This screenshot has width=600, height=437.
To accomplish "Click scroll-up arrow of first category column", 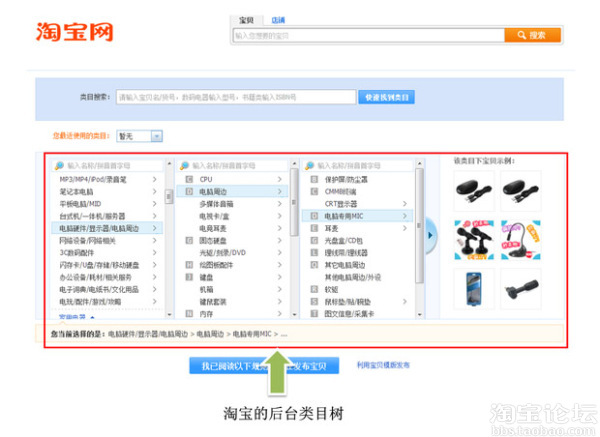I will (x=169, y=163).
